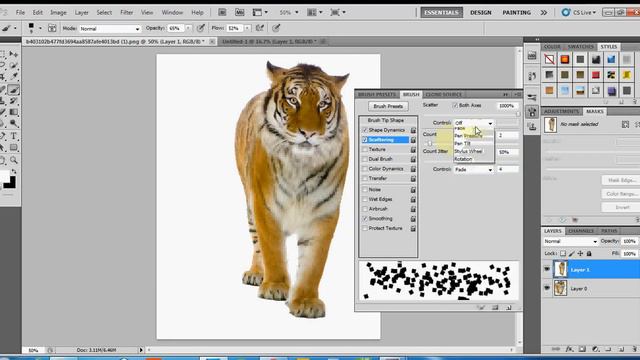Lock Texture settings
Viewport: 640px width, 360px height.
pyautogui.click(x=413, y=150)
